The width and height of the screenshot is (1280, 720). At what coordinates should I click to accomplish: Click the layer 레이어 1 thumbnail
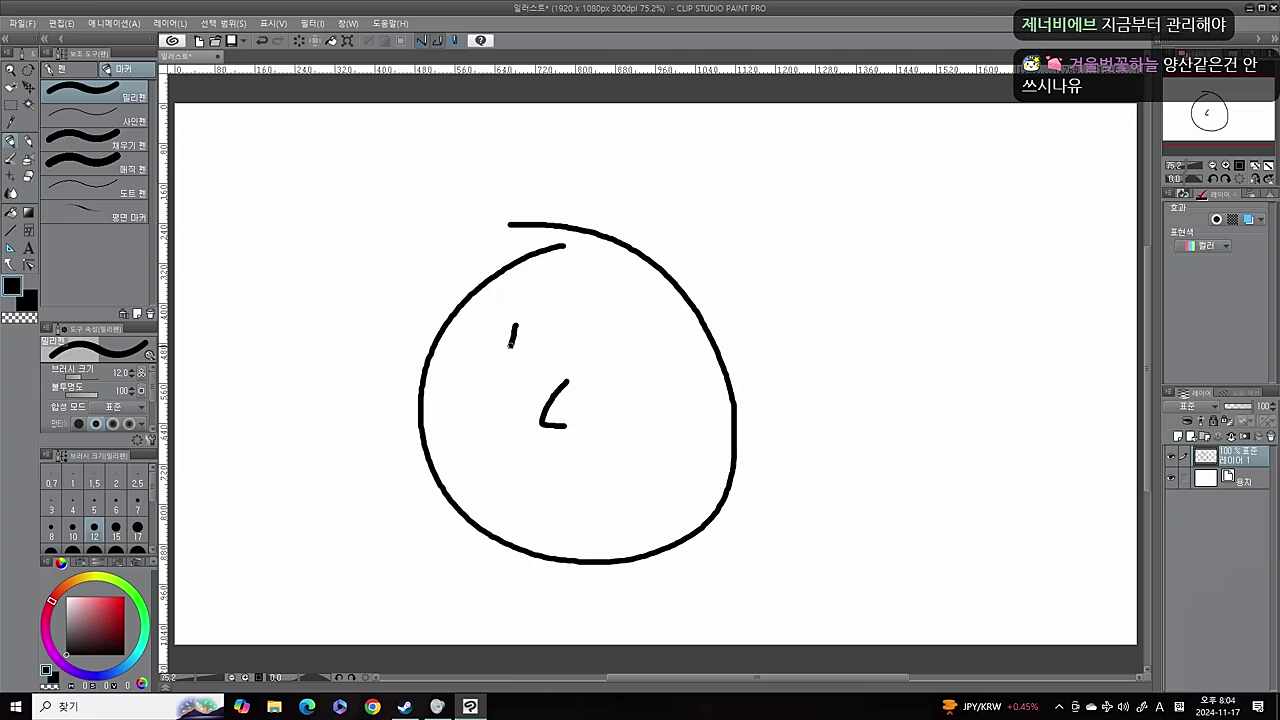(x=1206, y=457)
